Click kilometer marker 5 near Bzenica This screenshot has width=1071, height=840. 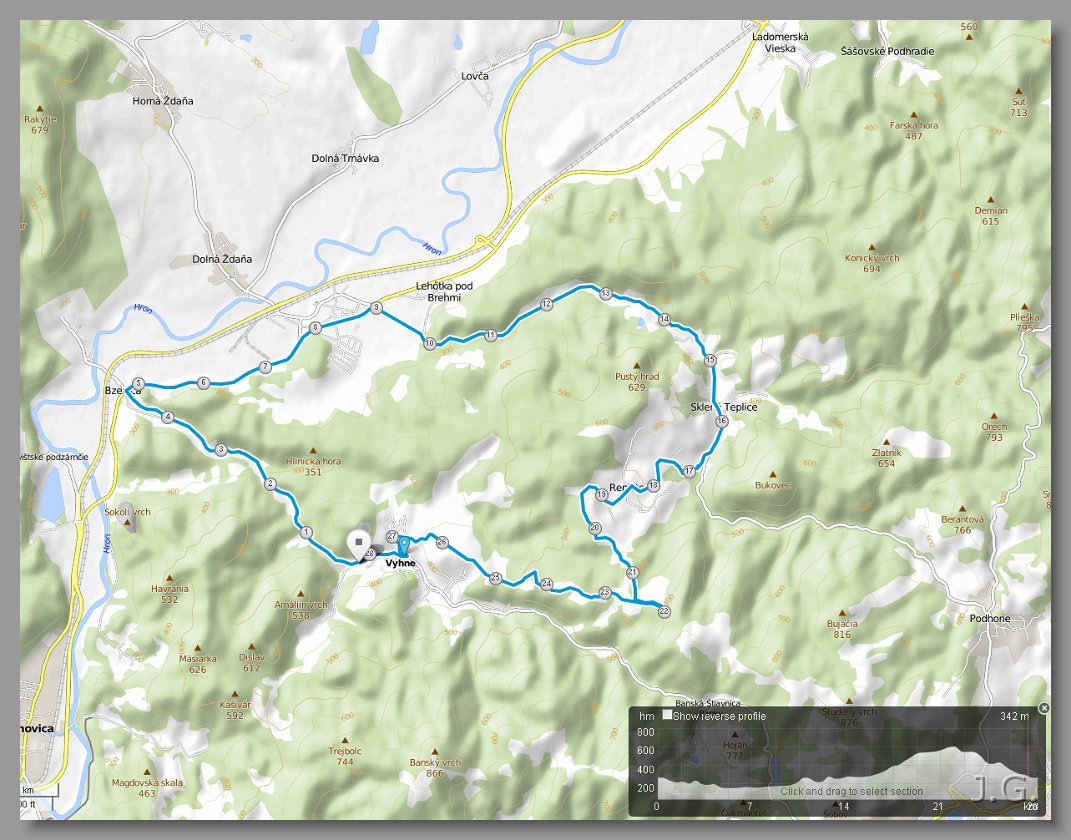(139, 384)
